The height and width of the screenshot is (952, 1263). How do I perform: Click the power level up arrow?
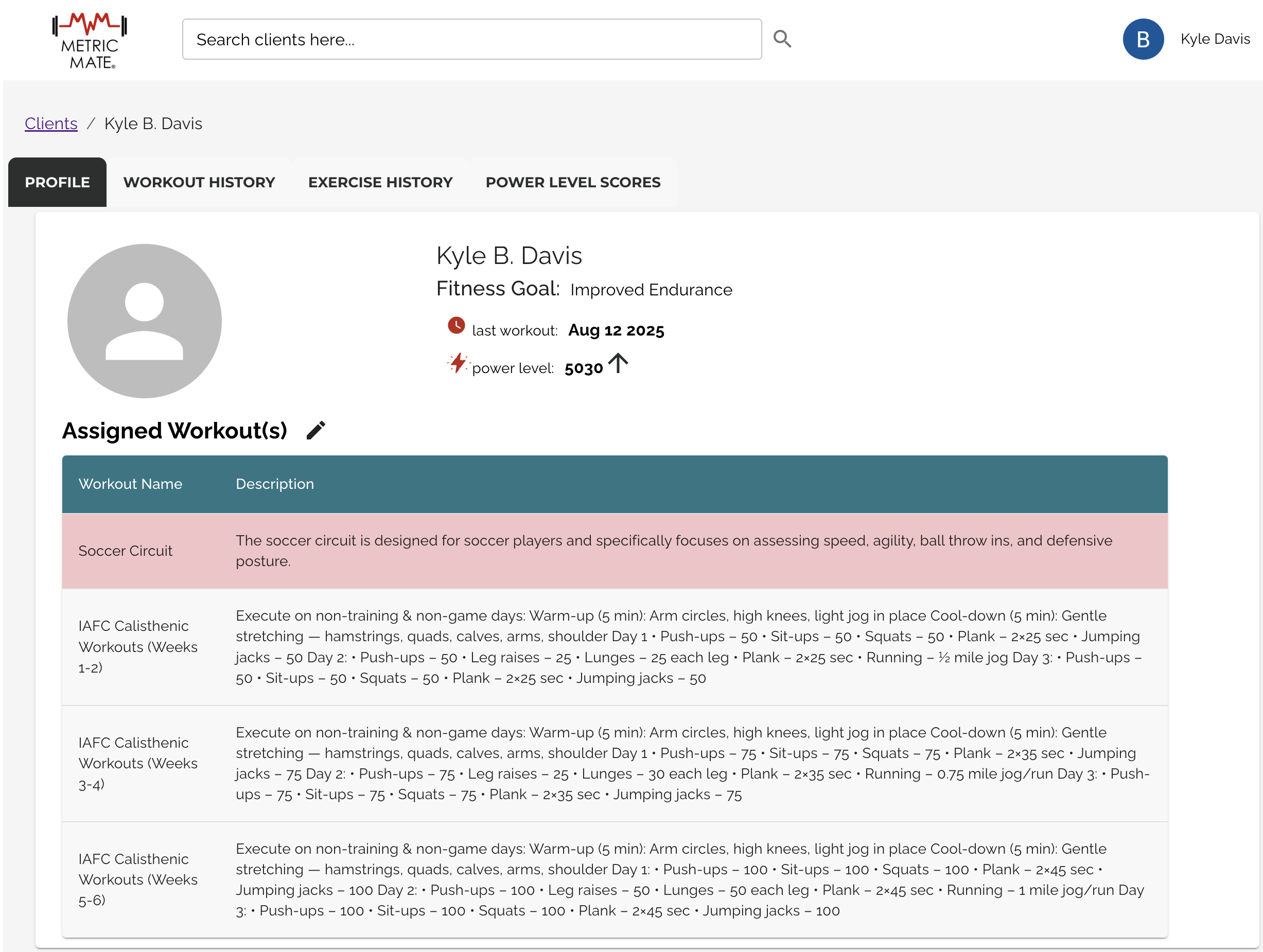coord(618,363)
